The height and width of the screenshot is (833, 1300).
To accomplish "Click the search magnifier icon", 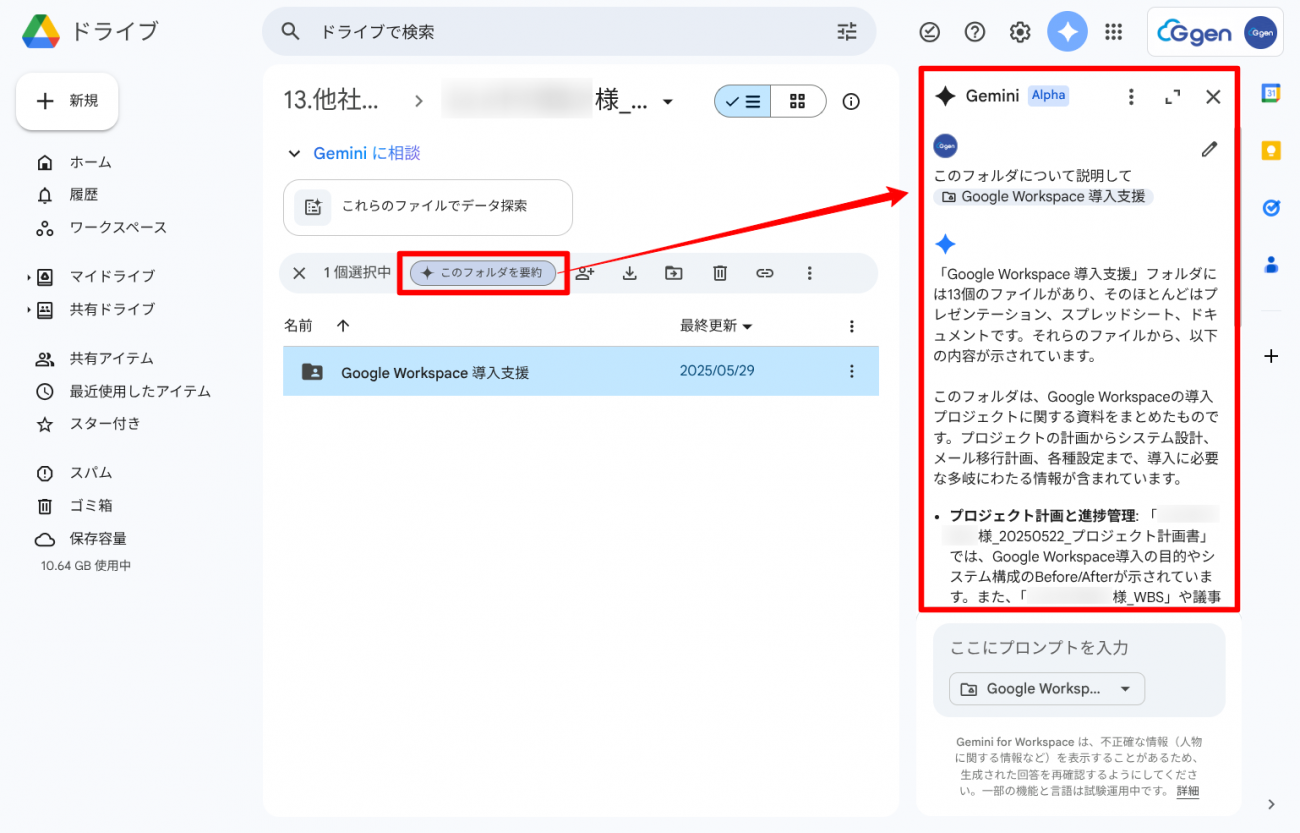I will click(291, 31).
